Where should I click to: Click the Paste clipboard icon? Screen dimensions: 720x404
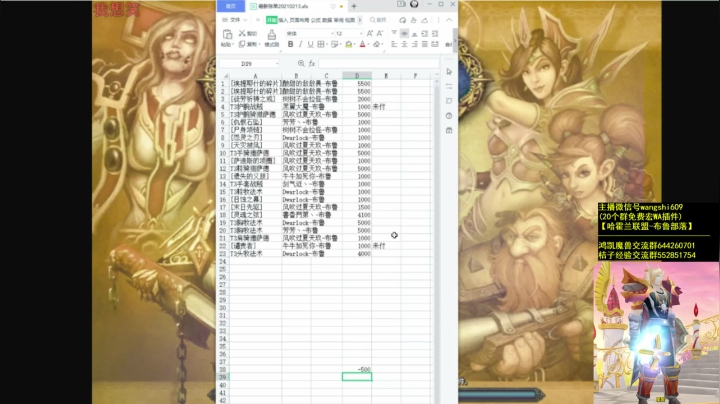[227, 34]
